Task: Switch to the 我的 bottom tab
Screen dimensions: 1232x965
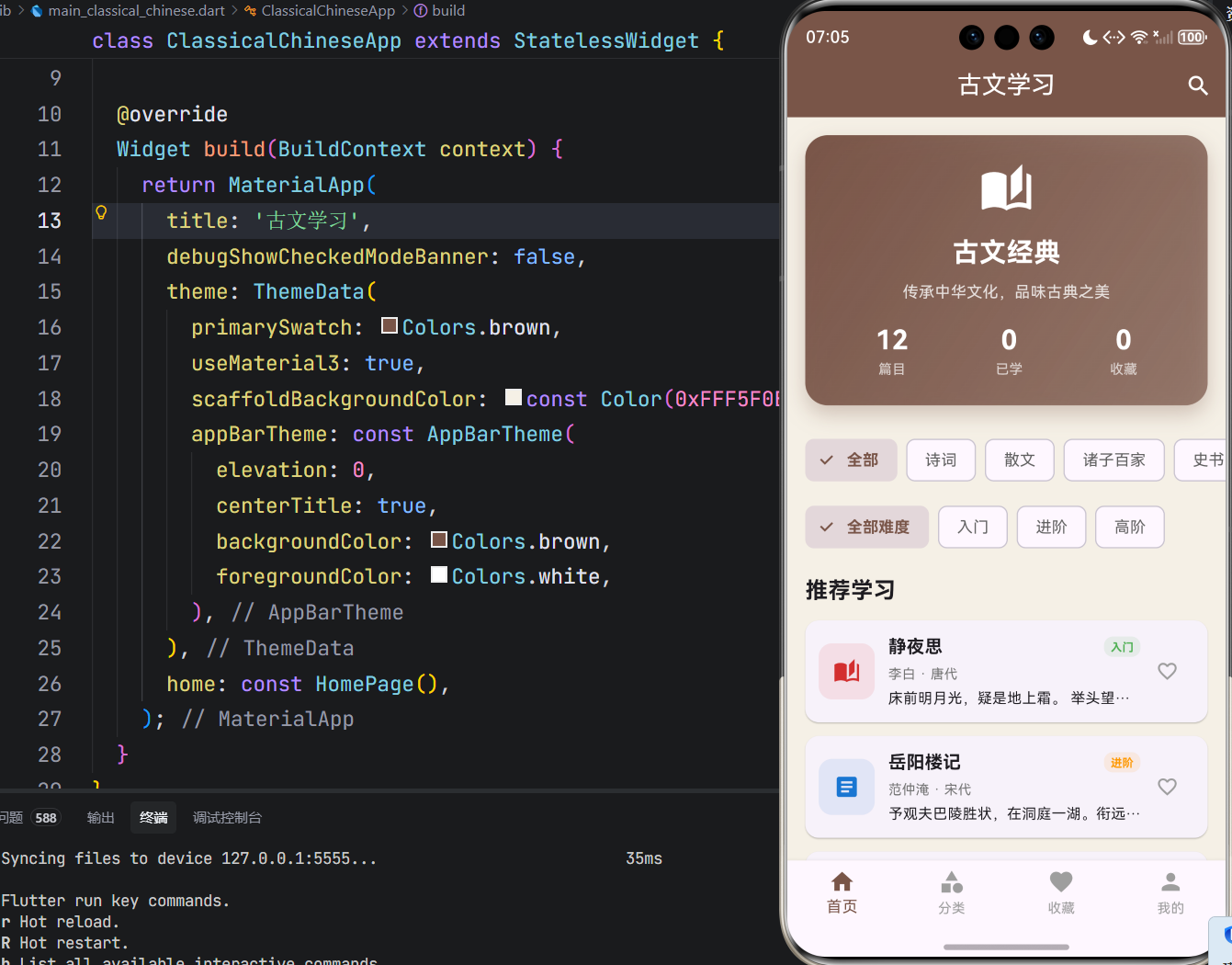Action: pos(1170,893)
